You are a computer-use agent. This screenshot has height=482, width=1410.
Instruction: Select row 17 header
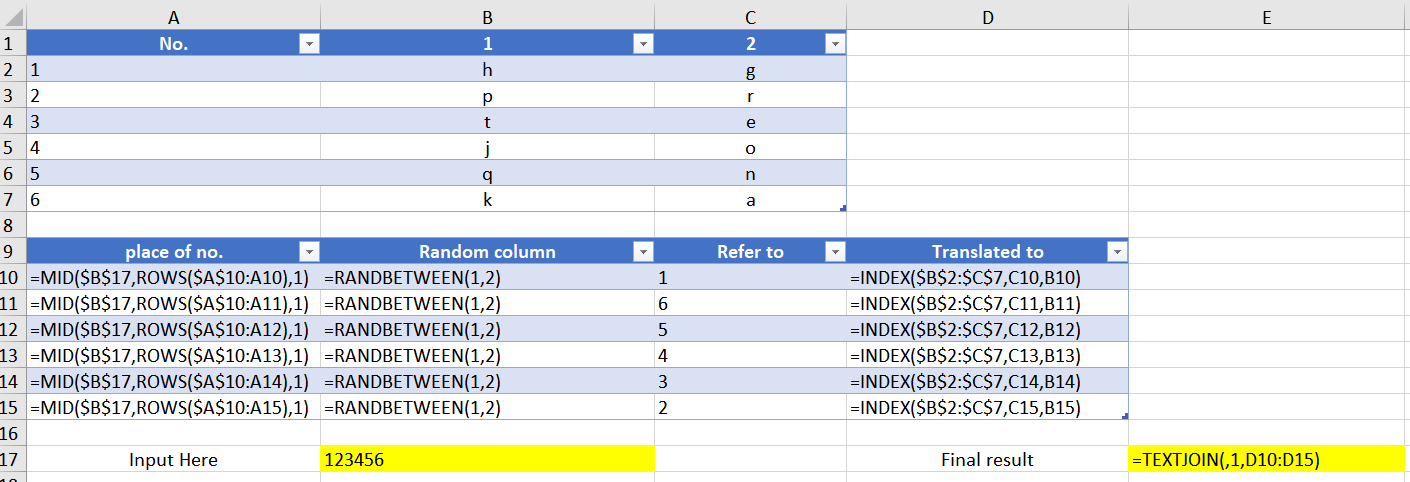click(13, 460)
